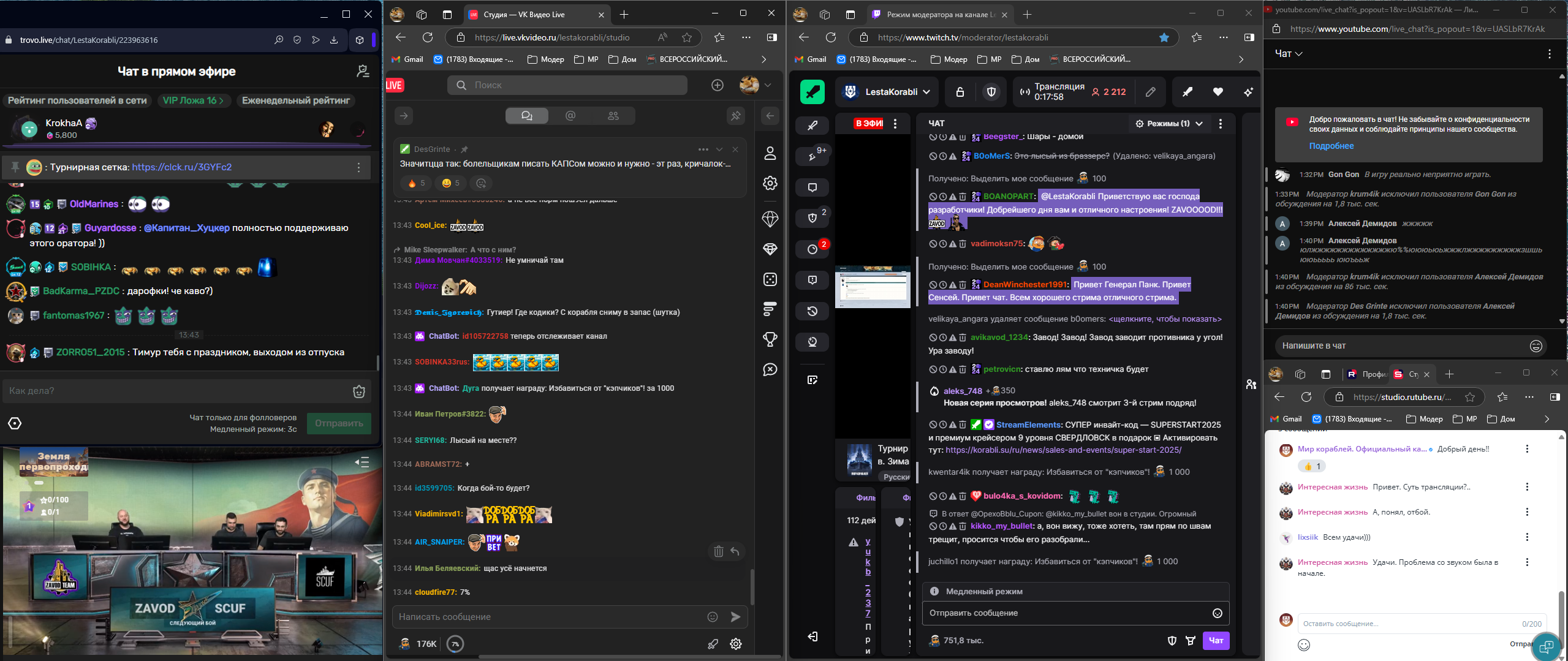The image size is (1568, 661).
Task: Toggle the unpin icon in VK chat toolbar
Action: [x=735, y=116]
